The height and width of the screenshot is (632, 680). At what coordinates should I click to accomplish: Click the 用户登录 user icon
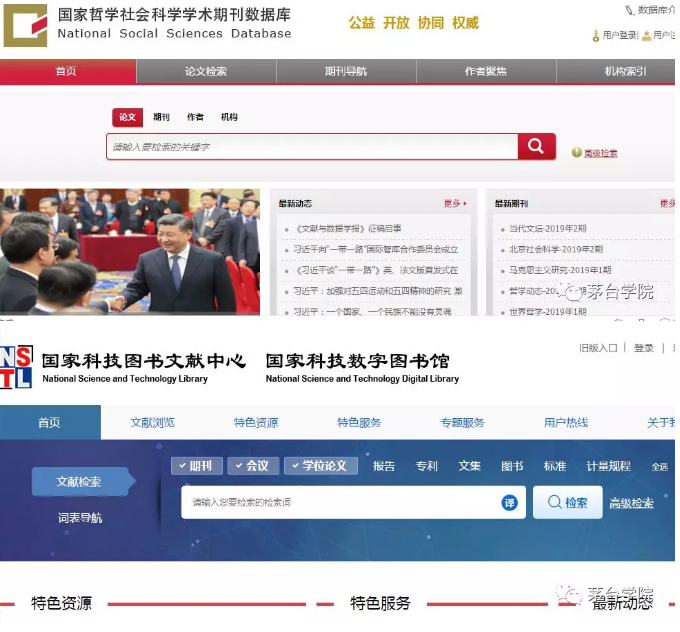596,35
